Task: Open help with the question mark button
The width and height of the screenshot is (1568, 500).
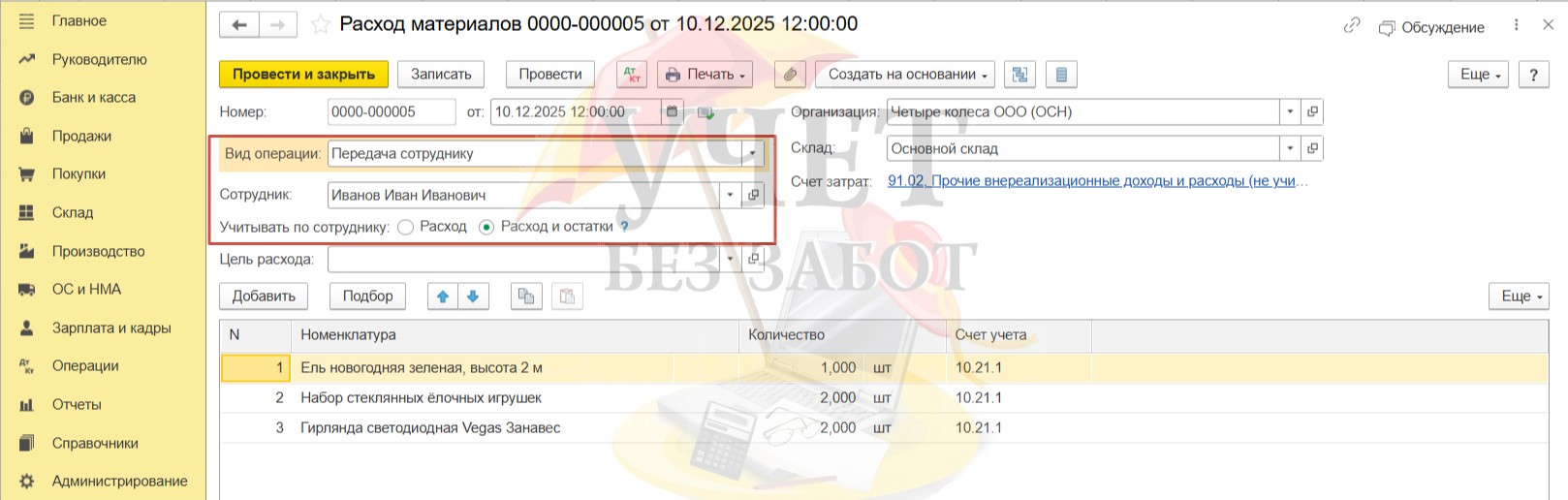Action: 1533,75
